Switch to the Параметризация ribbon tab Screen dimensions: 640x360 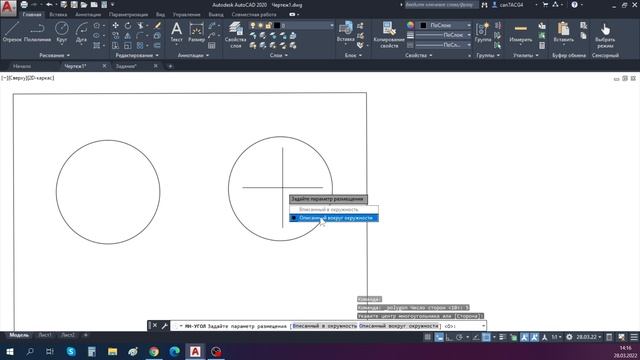pos(129,14)
